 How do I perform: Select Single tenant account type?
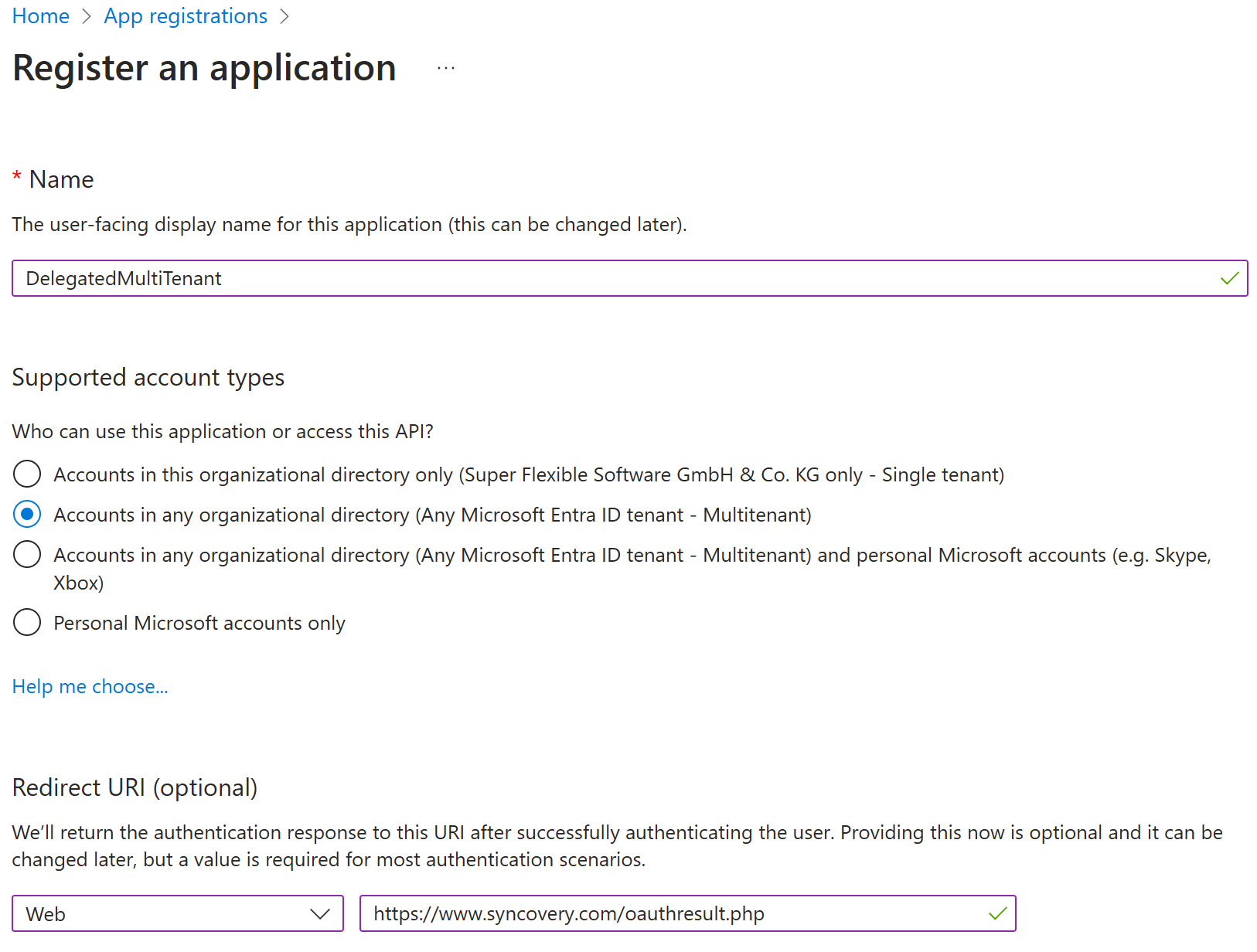click(26, 474)
